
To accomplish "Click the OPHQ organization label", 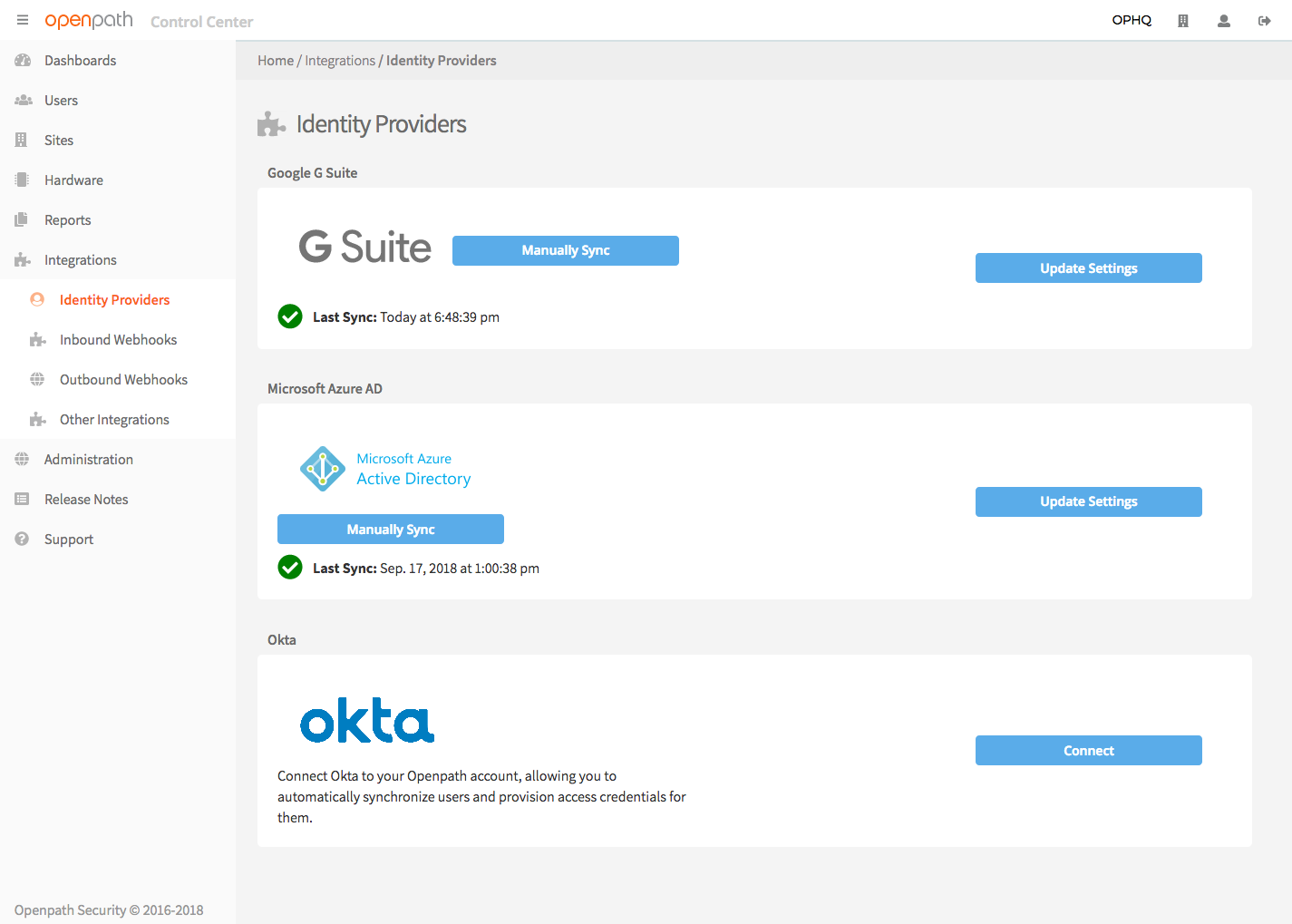I will click(1132, 20).
